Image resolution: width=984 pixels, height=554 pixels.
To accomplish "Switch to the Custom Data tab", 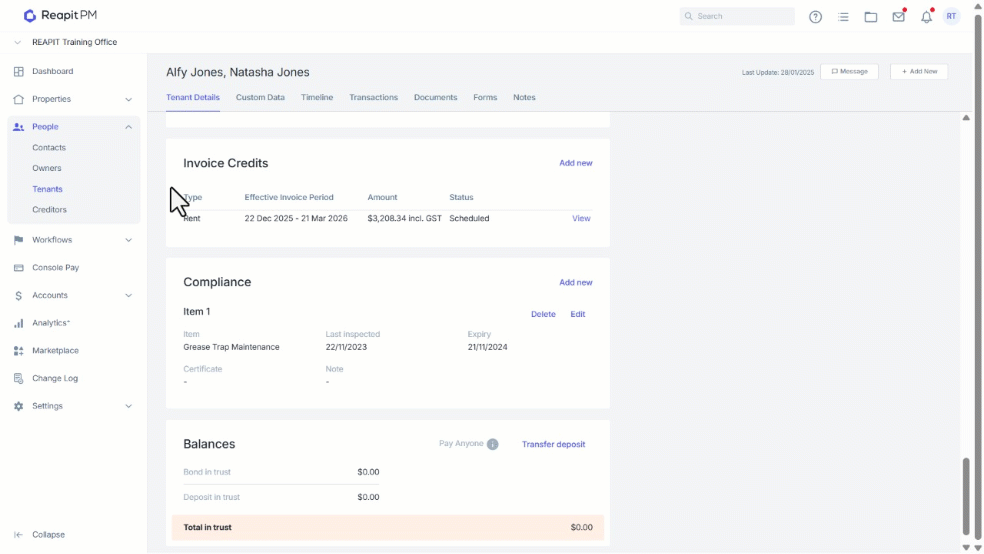I will coord(260,97).
